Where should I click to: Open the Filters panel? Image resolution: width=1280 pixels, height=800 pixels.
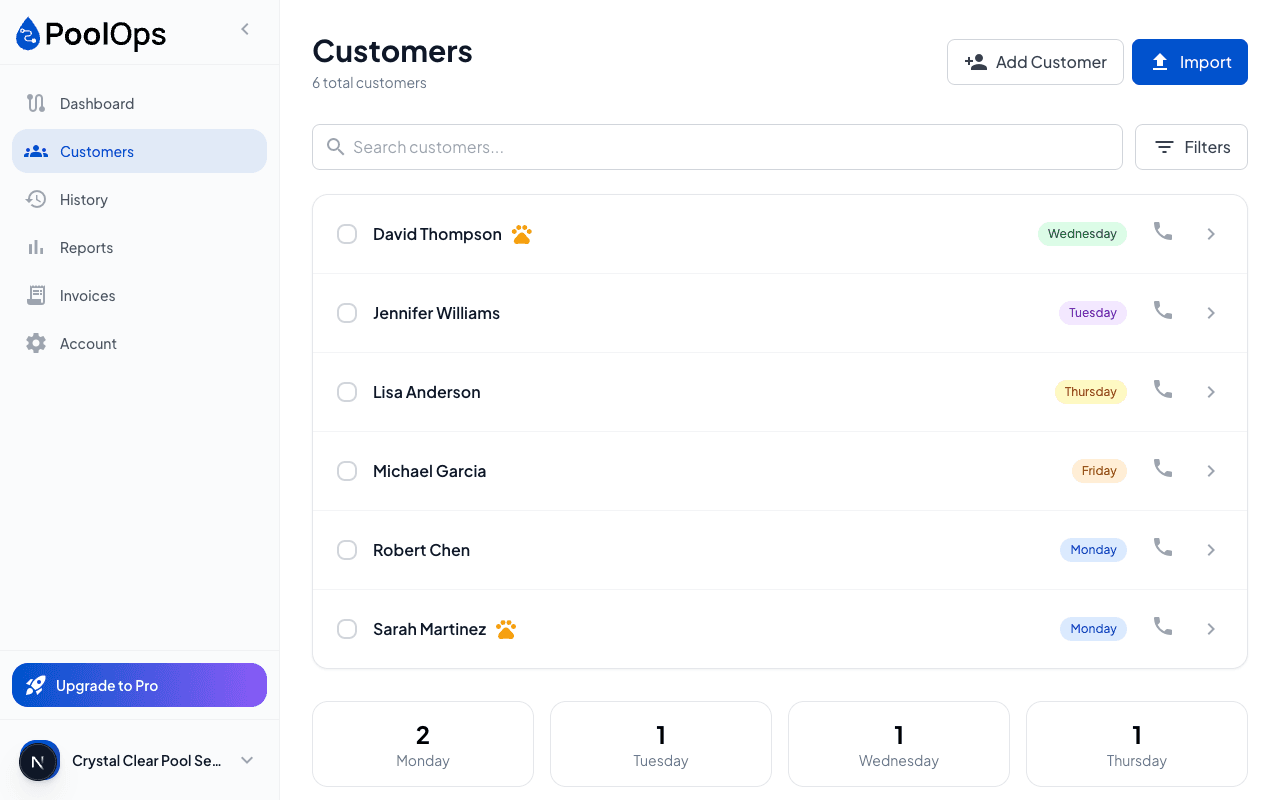pyautogui.click(x=1191, y=147)
